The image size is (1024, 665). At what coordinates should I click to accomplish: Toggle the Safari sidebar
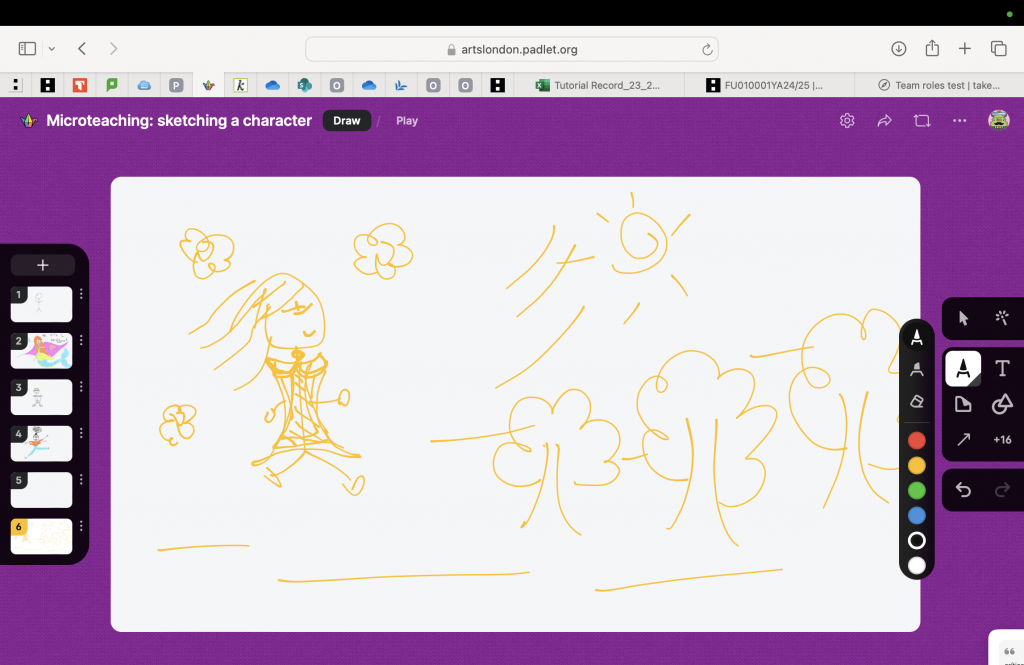(x=27, y=48)
